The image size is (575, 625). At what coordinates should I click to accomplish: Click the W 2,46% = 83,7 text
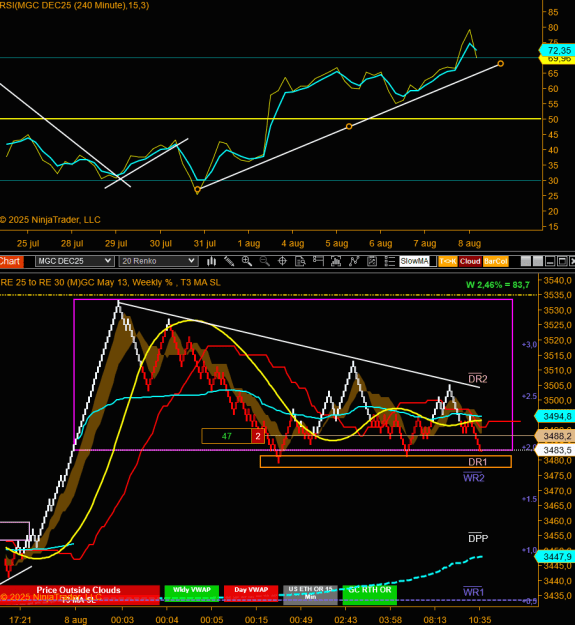point(498,285)
